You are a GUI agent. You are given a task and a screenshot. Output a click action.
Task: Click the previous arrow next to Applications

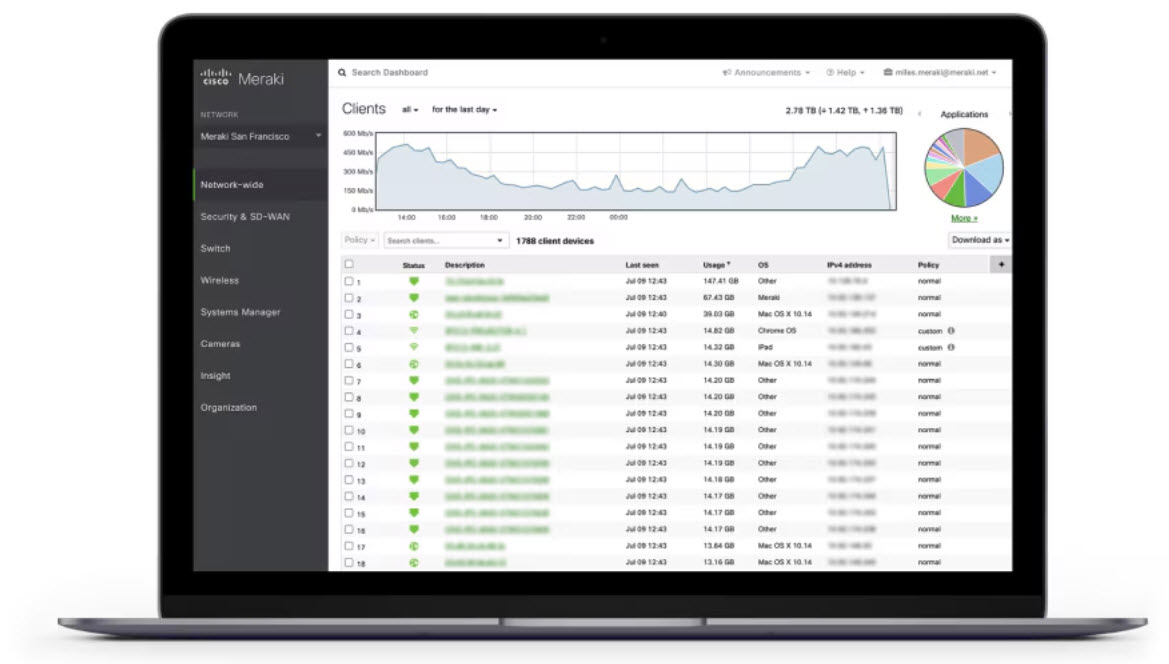(x=919, y=115)
